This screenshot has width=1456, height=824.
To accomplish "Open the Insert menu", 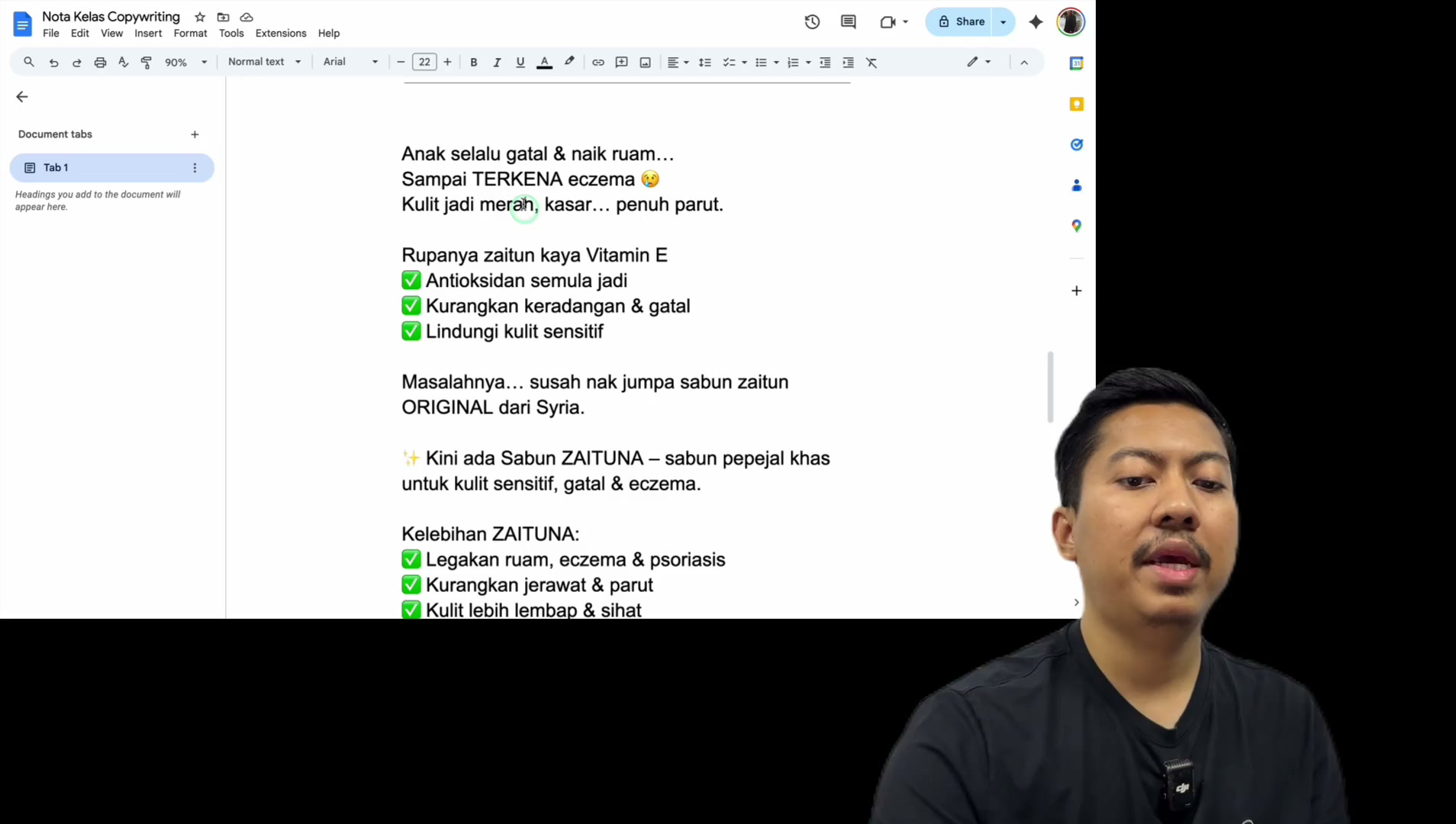I will coord(148,34).
